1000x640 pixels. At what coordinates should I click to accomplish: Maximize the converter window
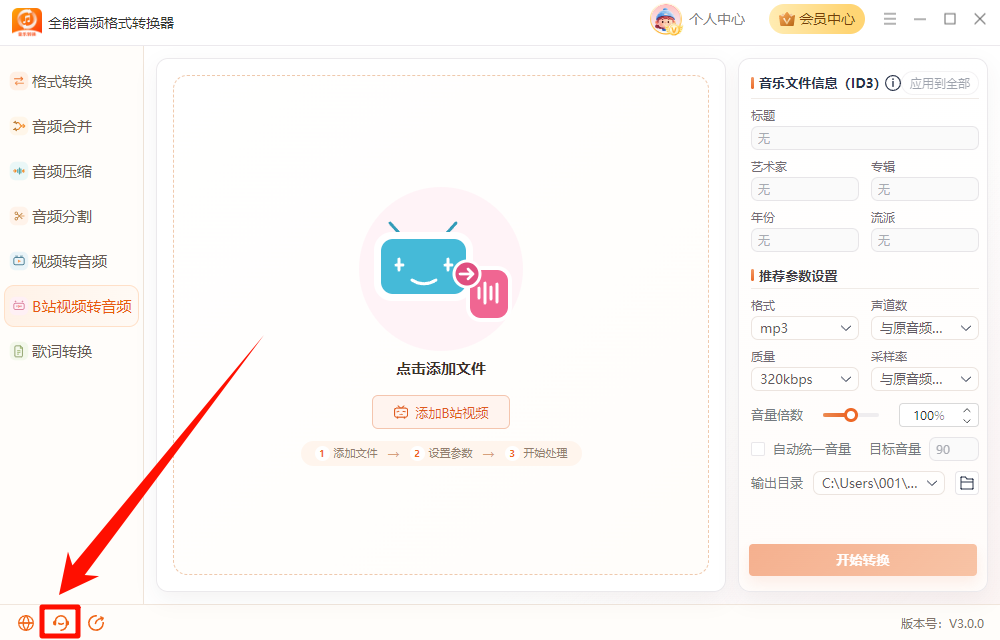pyautogui.click(x=950, y=19)
